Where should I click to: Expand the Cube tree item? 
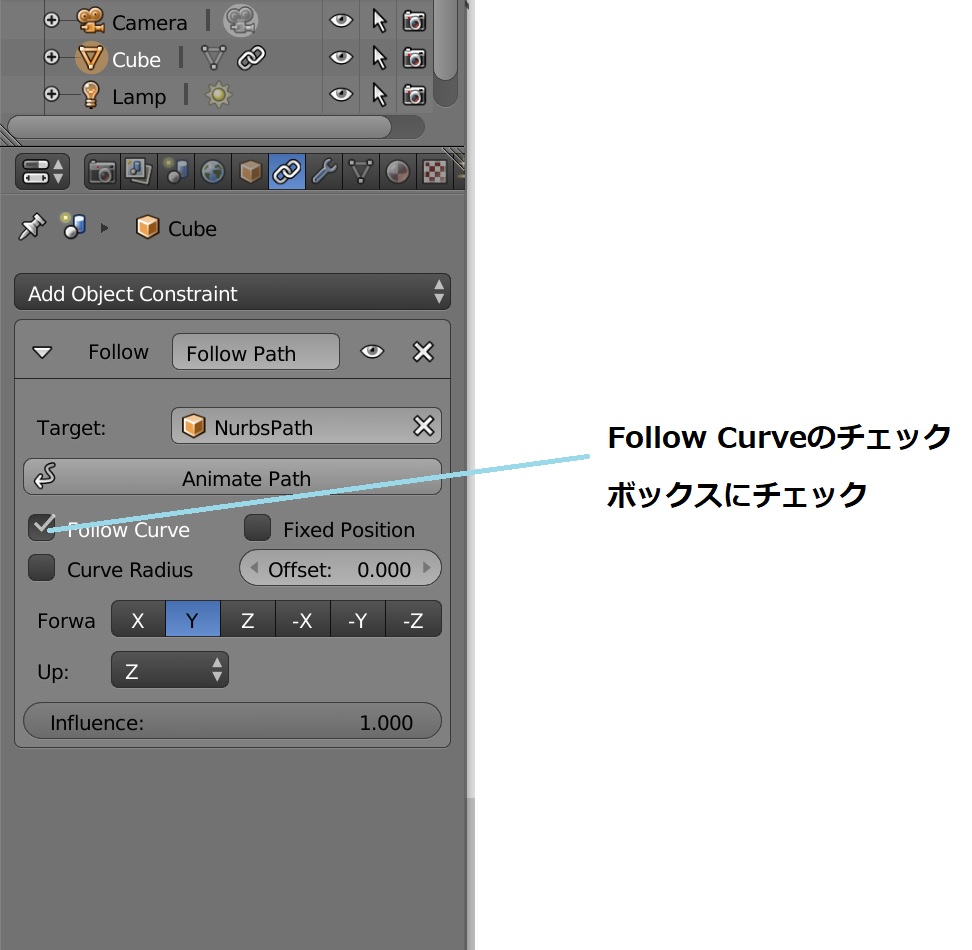[x=51, y=57]
